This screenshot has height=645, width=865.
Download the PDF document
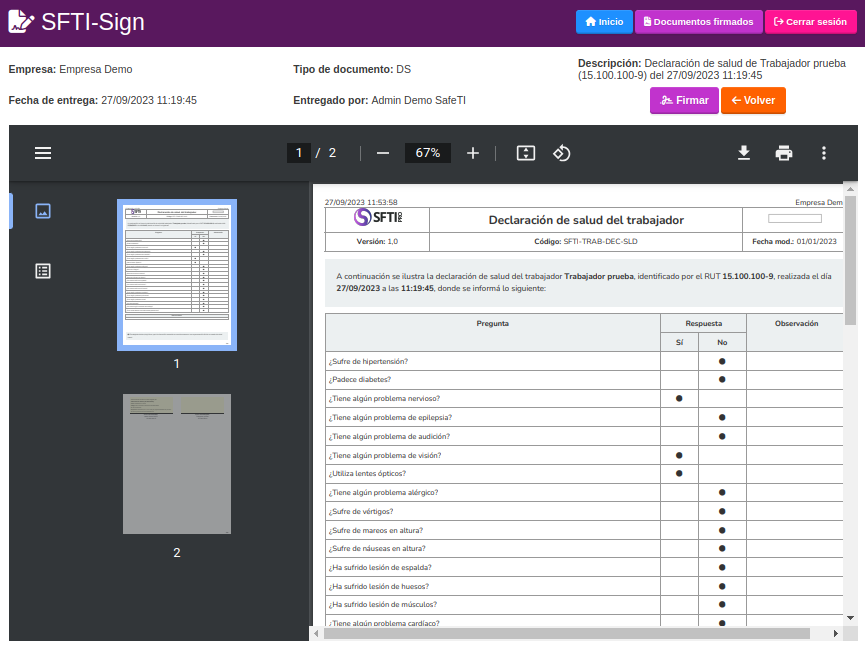pyautogui.click(x=744, y=153)
